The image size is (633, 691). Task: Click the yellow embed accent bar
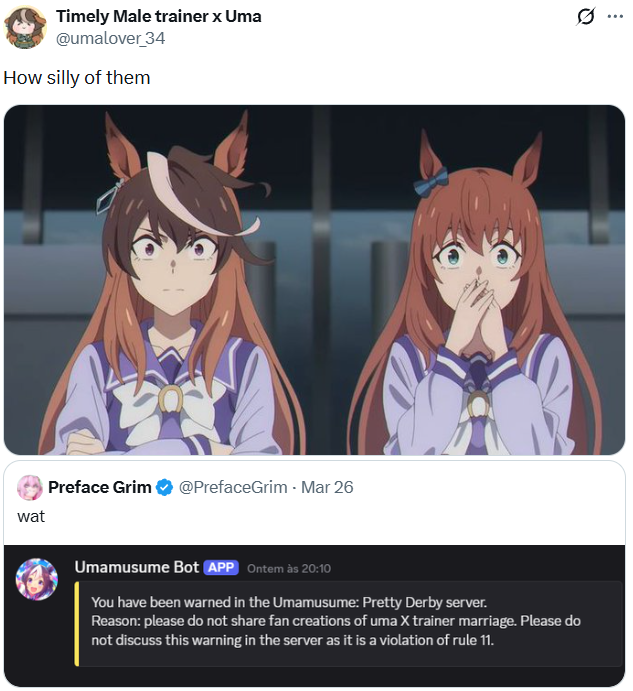(x=77, y=624)
